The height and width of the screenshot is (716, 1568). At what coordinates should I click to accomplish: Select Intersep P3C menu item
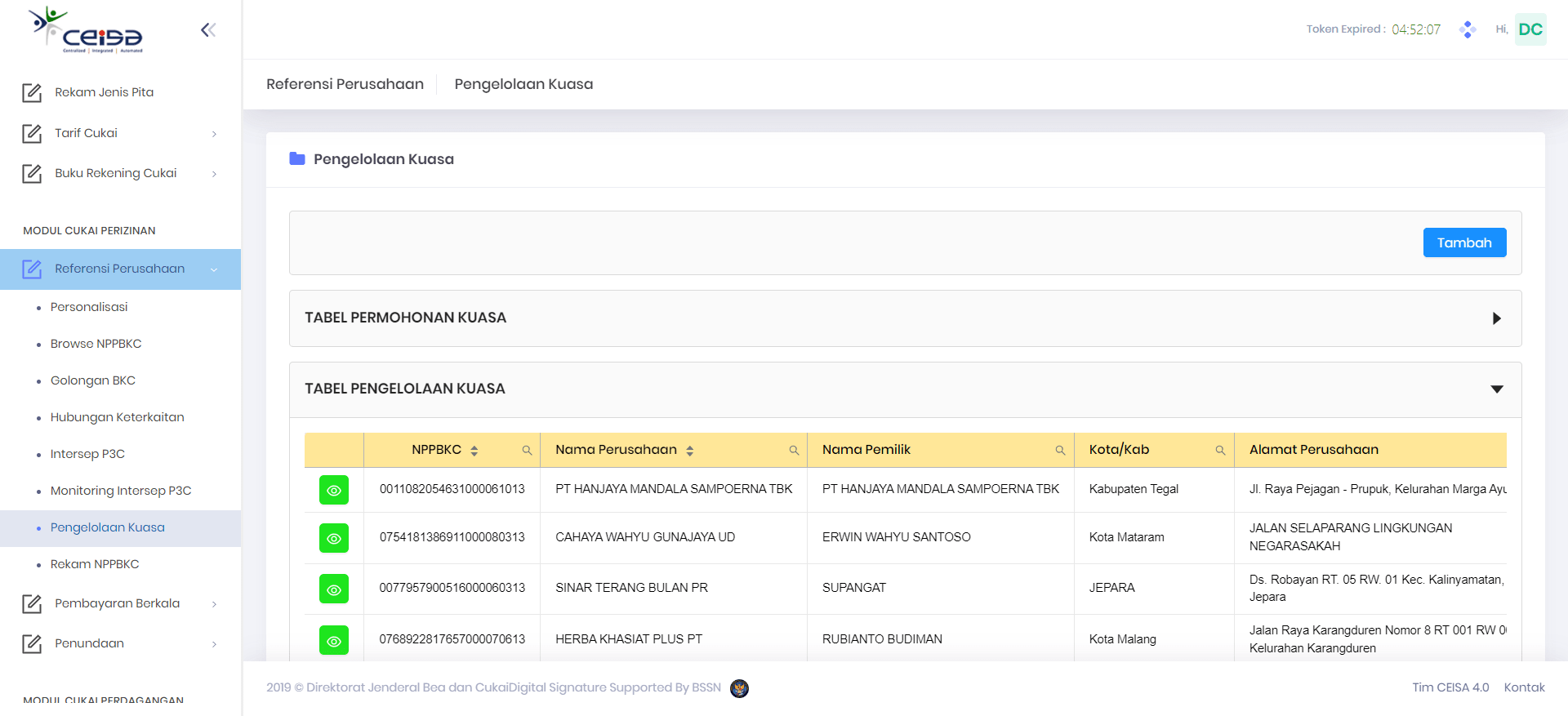point(87,454)
